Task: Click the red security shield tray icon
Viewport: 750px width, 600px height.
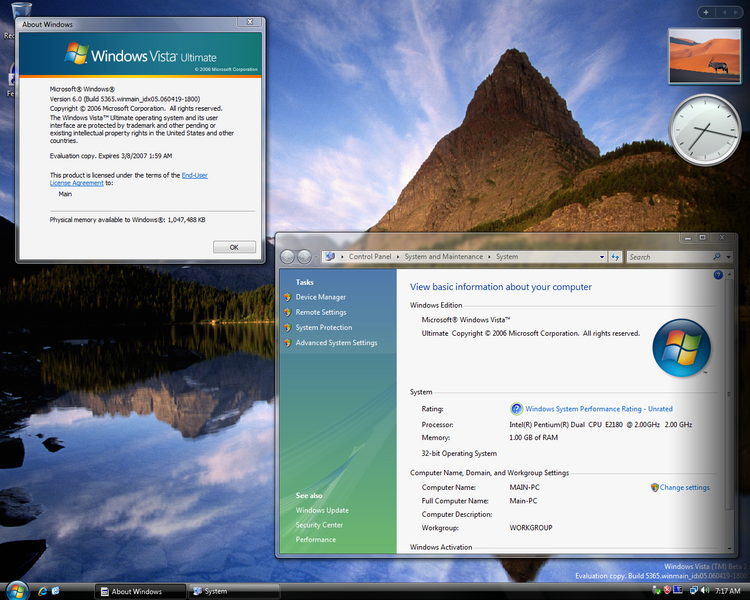Action: tap(667, 590)
